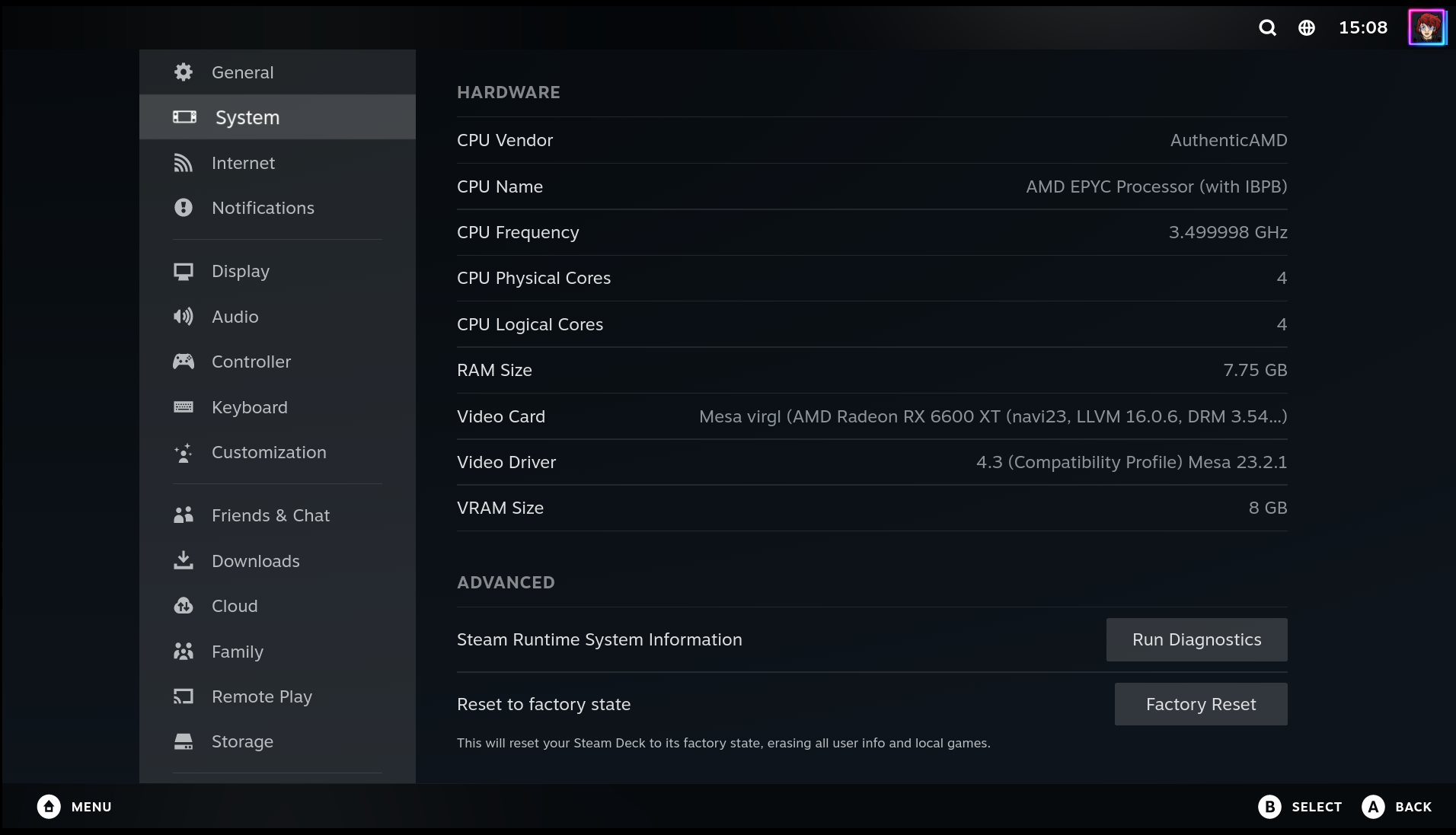Go to Customization settings

coord(269,452)
